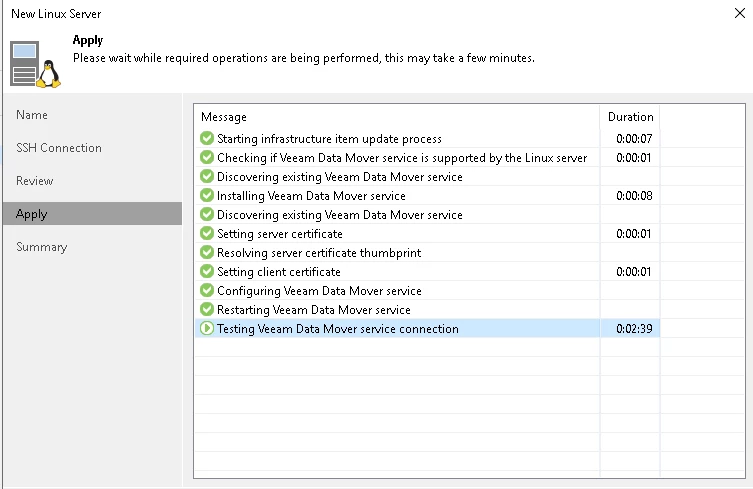Click the in-progress play icon for Testing connection
Screen dimensions: 753x489
click(x=207, y=329)
